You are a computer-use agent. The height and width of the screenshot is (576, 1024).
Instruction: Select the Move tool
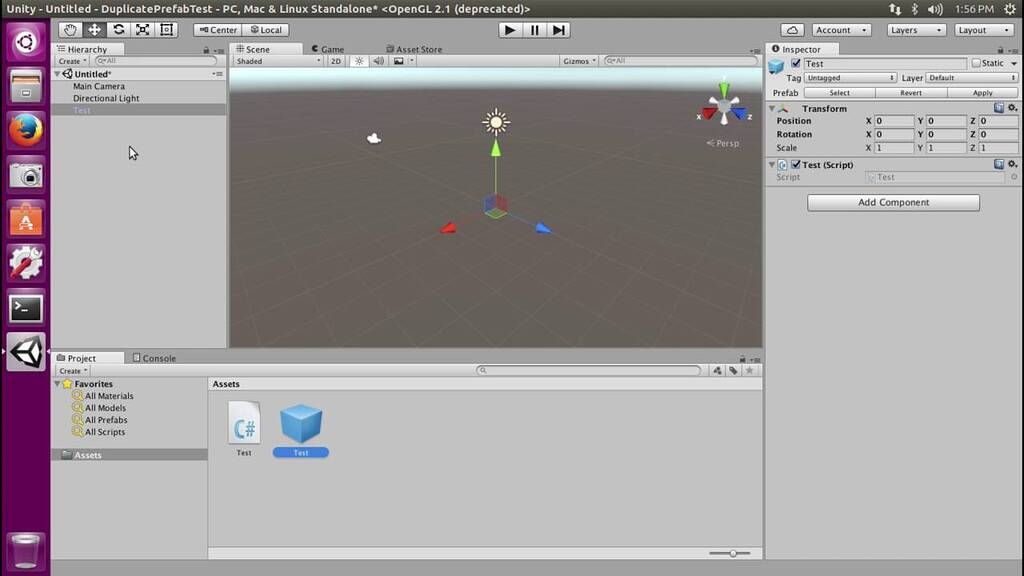[94, 30]
